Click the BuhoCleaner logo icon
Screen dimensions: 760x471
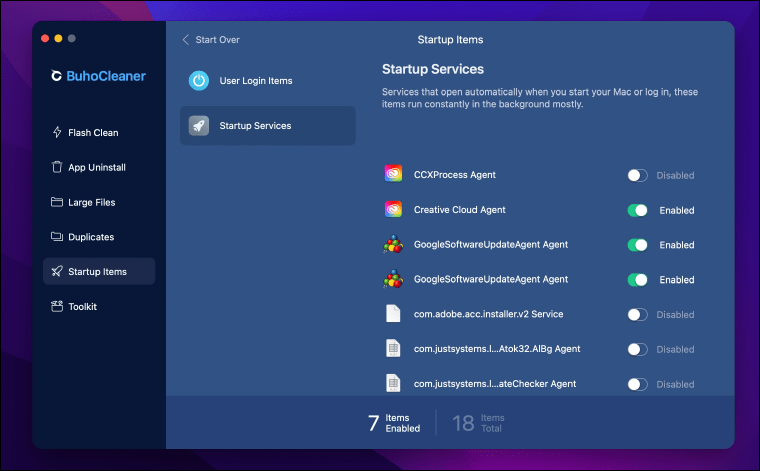[56, 76]
